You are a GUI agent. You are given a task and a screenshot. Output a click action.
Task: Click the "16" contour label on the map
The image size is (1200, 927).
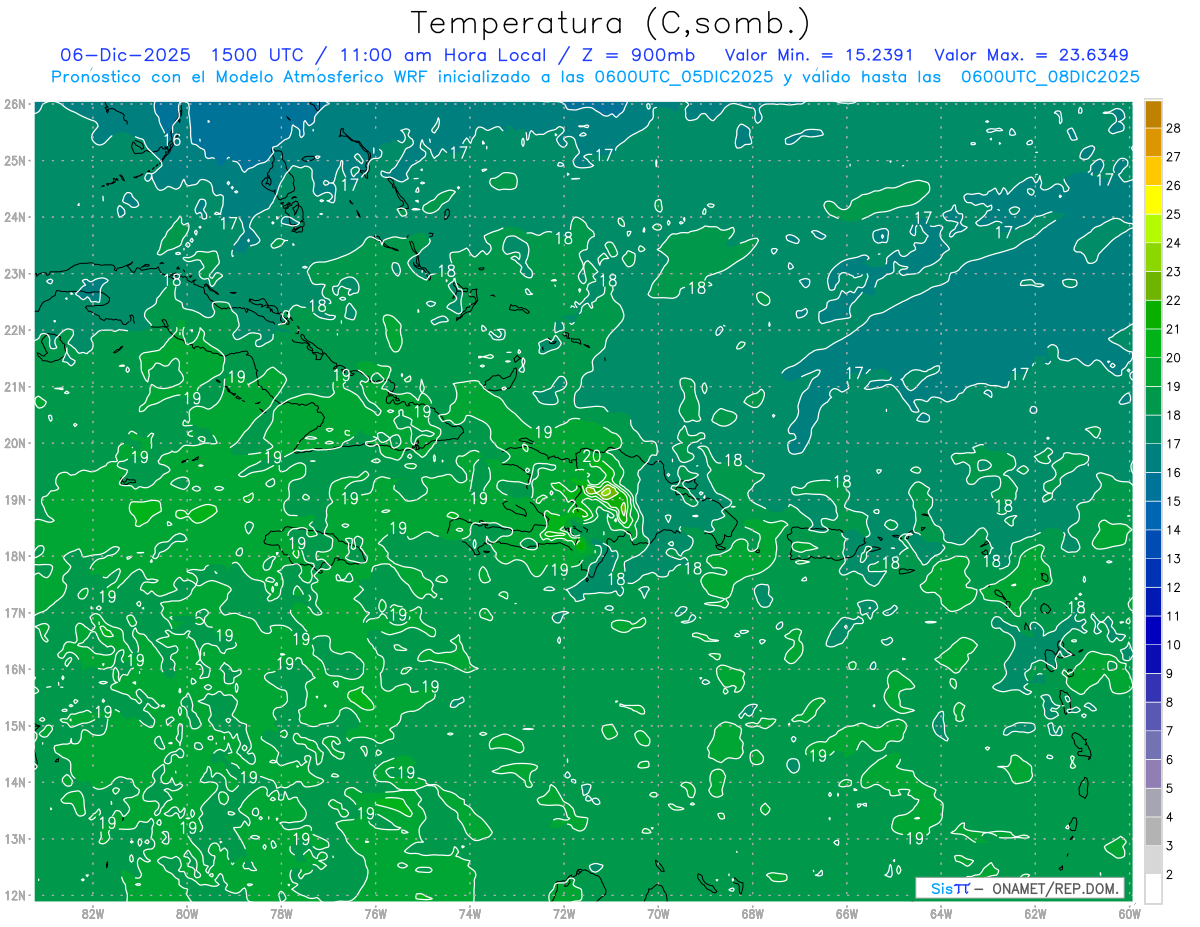pos(172,139)
